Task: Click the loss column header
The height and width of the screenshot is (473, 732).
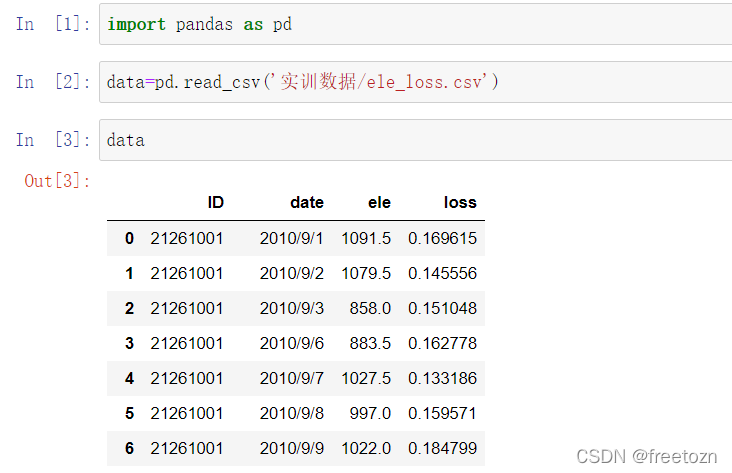Action: point(460,202)
